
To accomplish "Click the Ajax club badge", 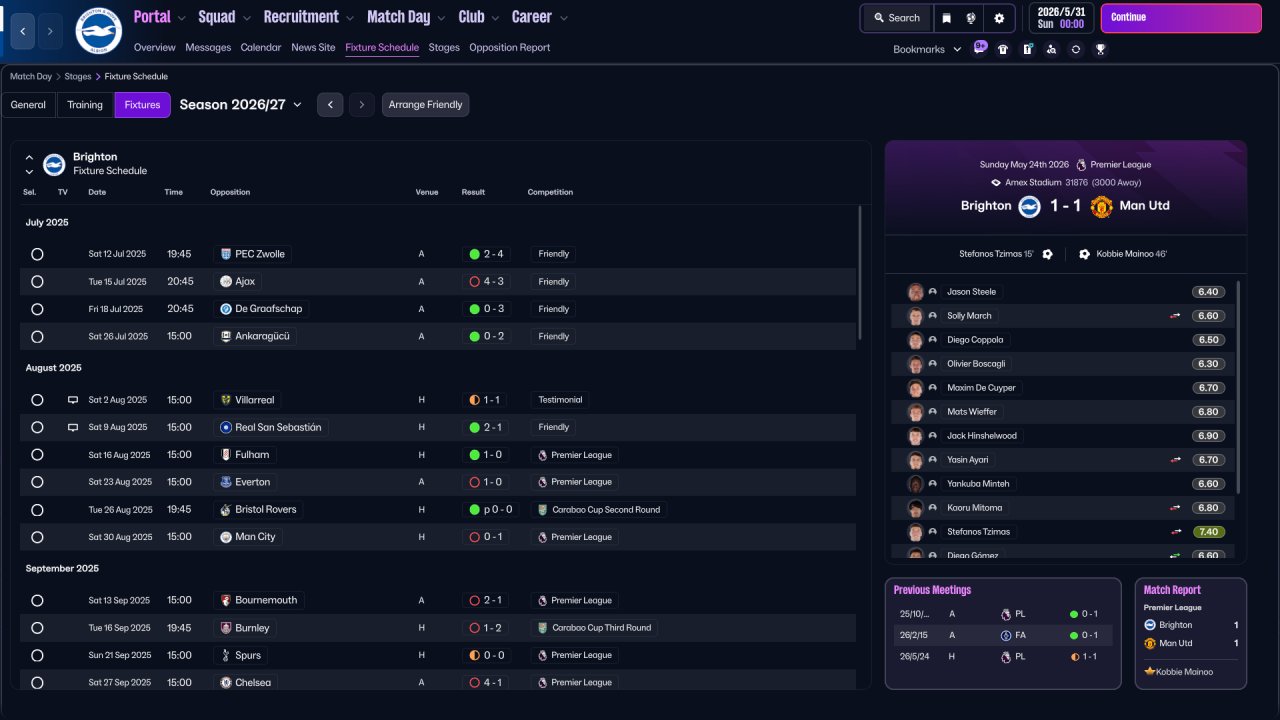I will click(226, 282).
